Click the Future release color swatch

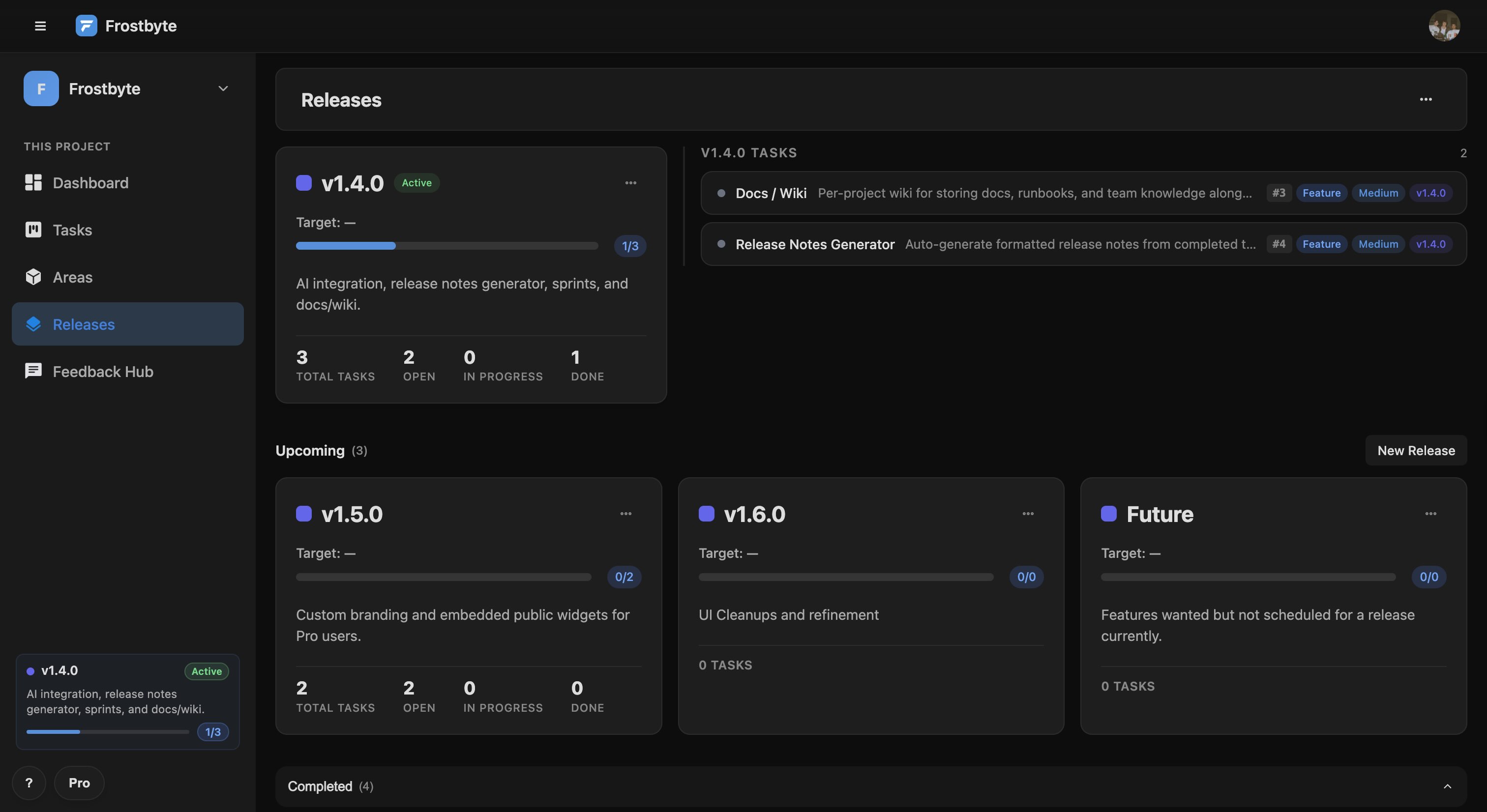point(1109,514)
